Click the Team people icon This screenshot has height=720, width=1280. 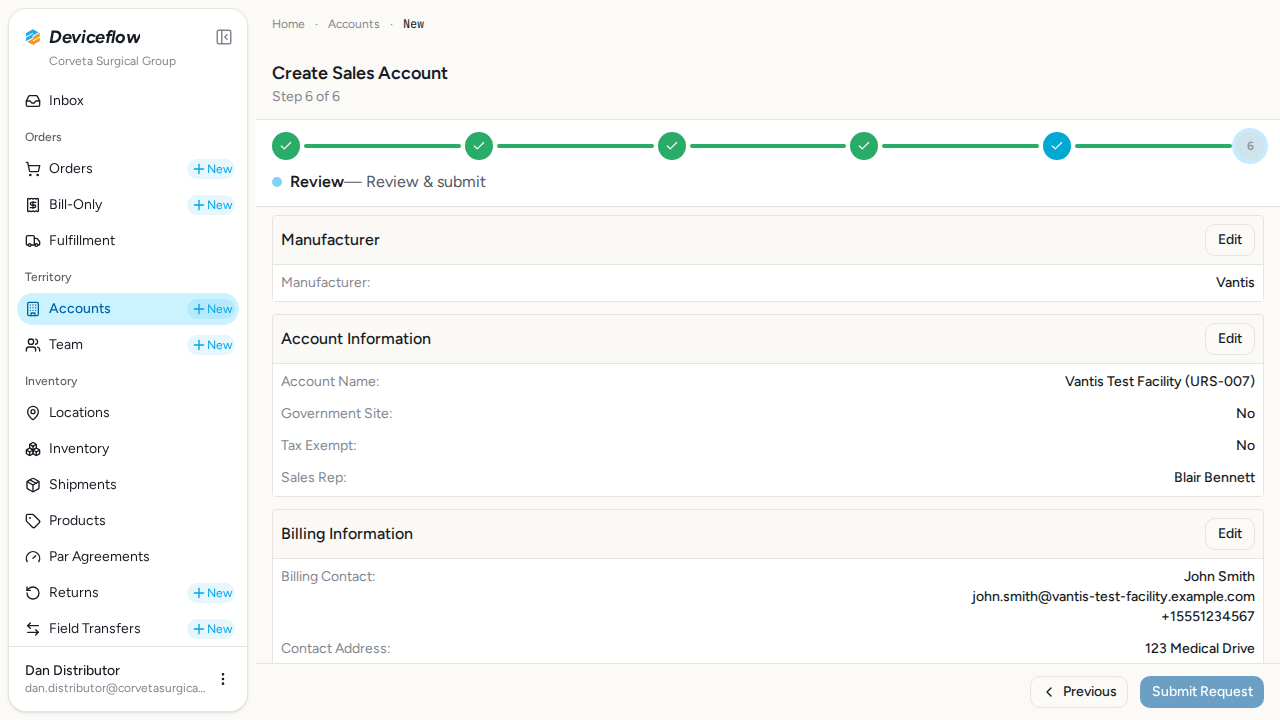(x=33, y=345)
